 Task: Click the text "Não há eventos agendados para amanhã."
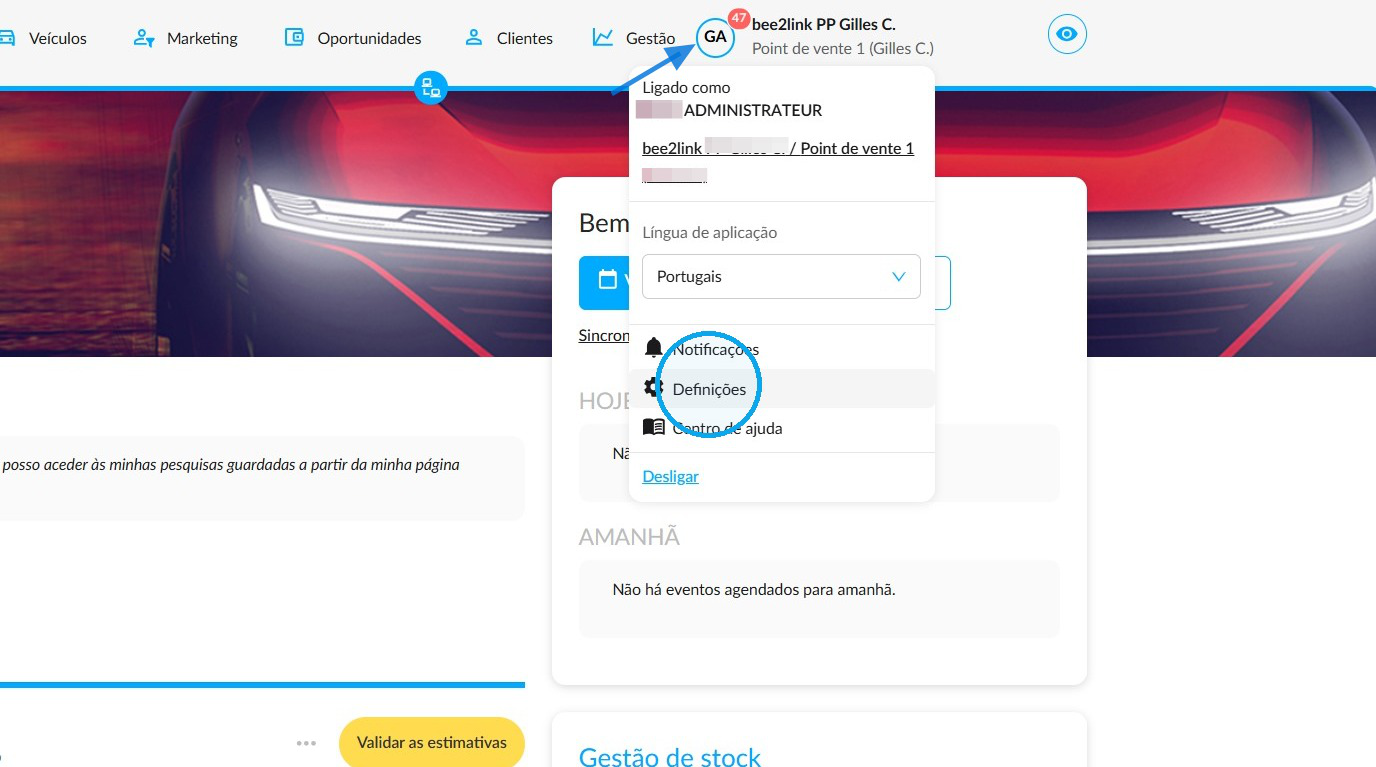click(x=754, y=589)
